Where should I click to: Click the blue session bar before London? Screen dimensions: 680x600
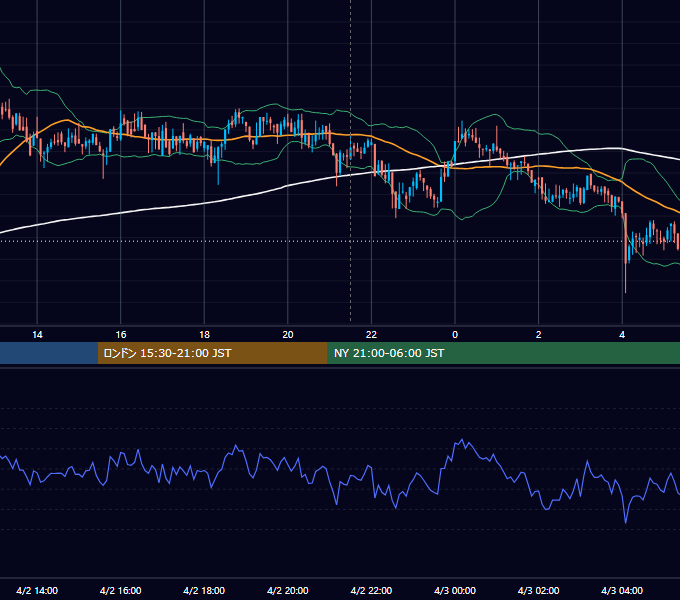pos(49,353)
